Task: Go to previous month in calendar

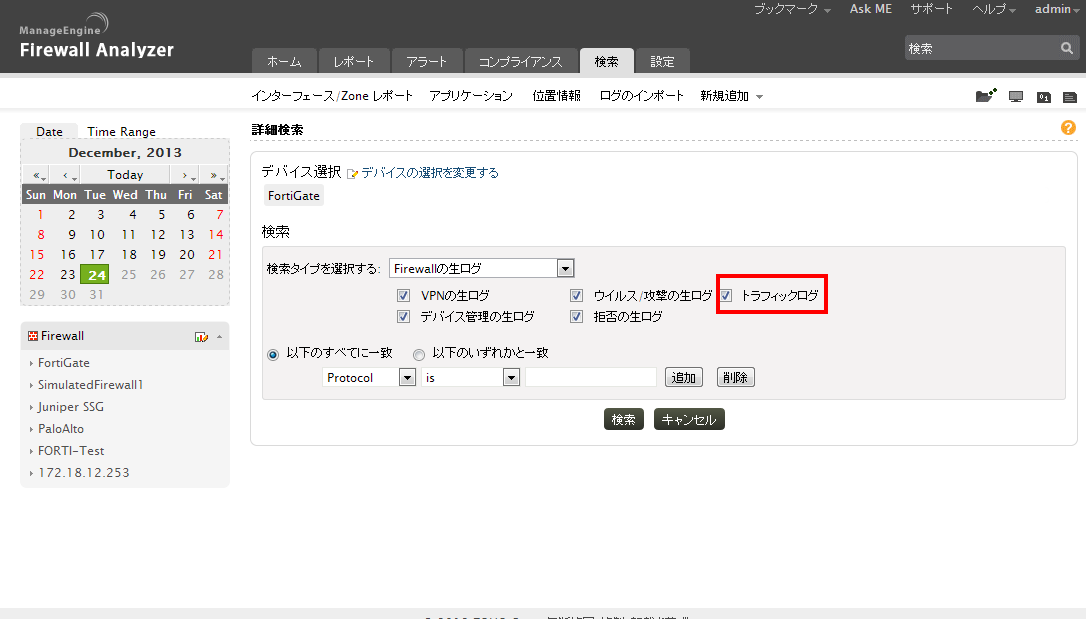Action: point(67,175)
